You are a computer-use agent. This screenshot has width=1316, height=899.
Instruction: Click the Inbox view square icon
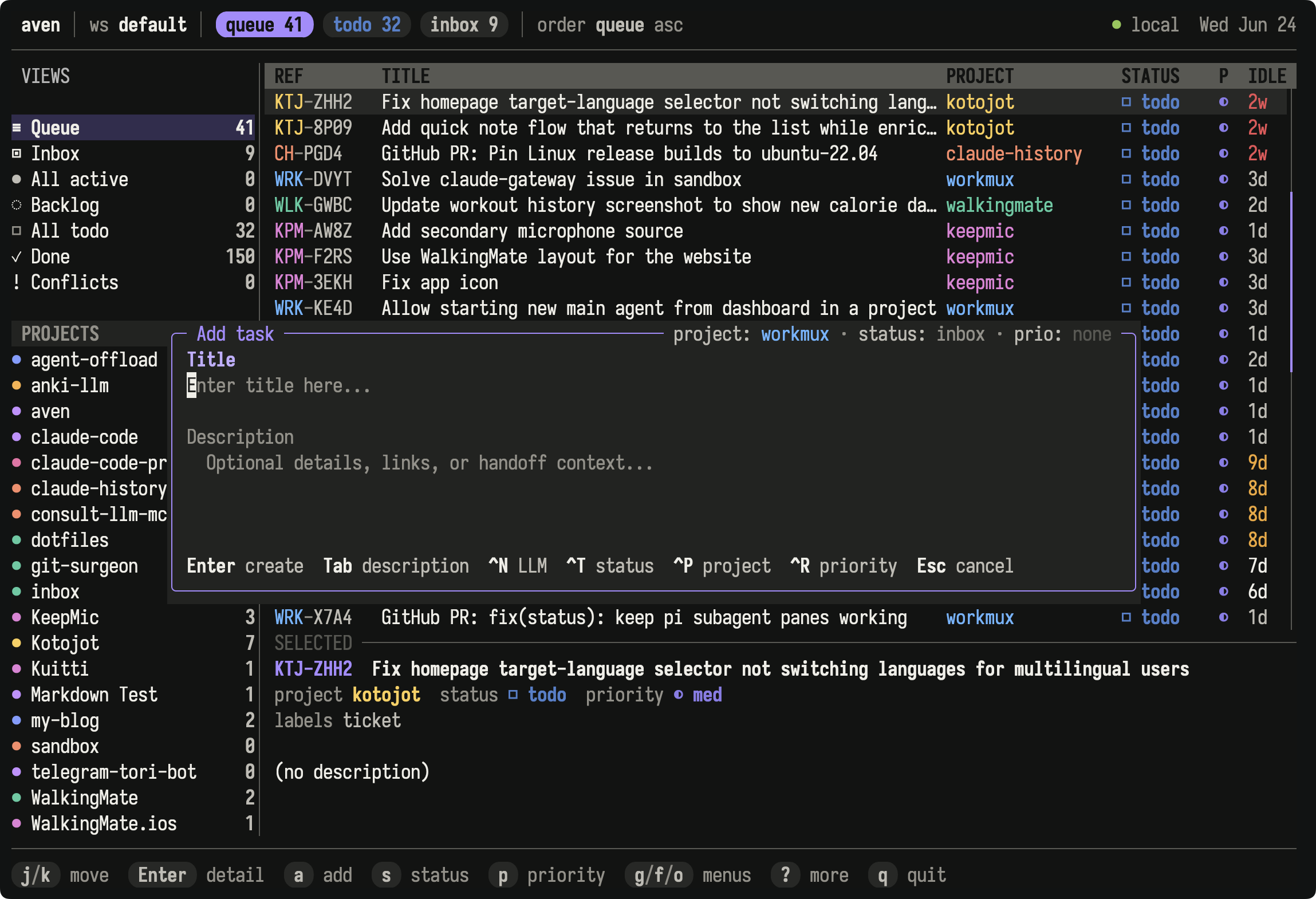pyautogui.click(x=17, y=153)
